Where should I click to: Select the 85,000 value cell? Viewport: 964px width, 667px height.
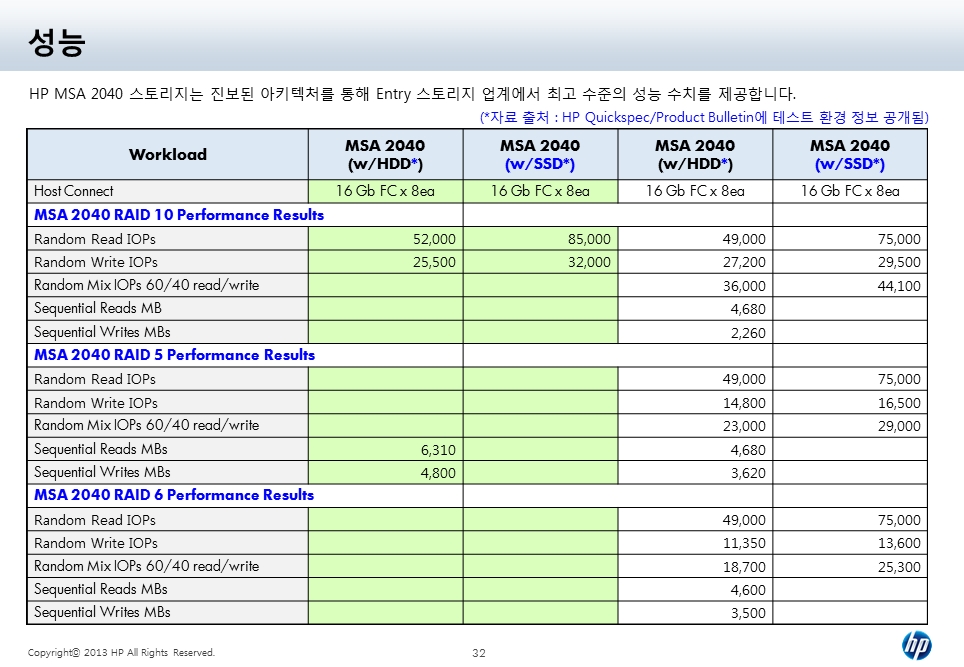pos(540,239)
